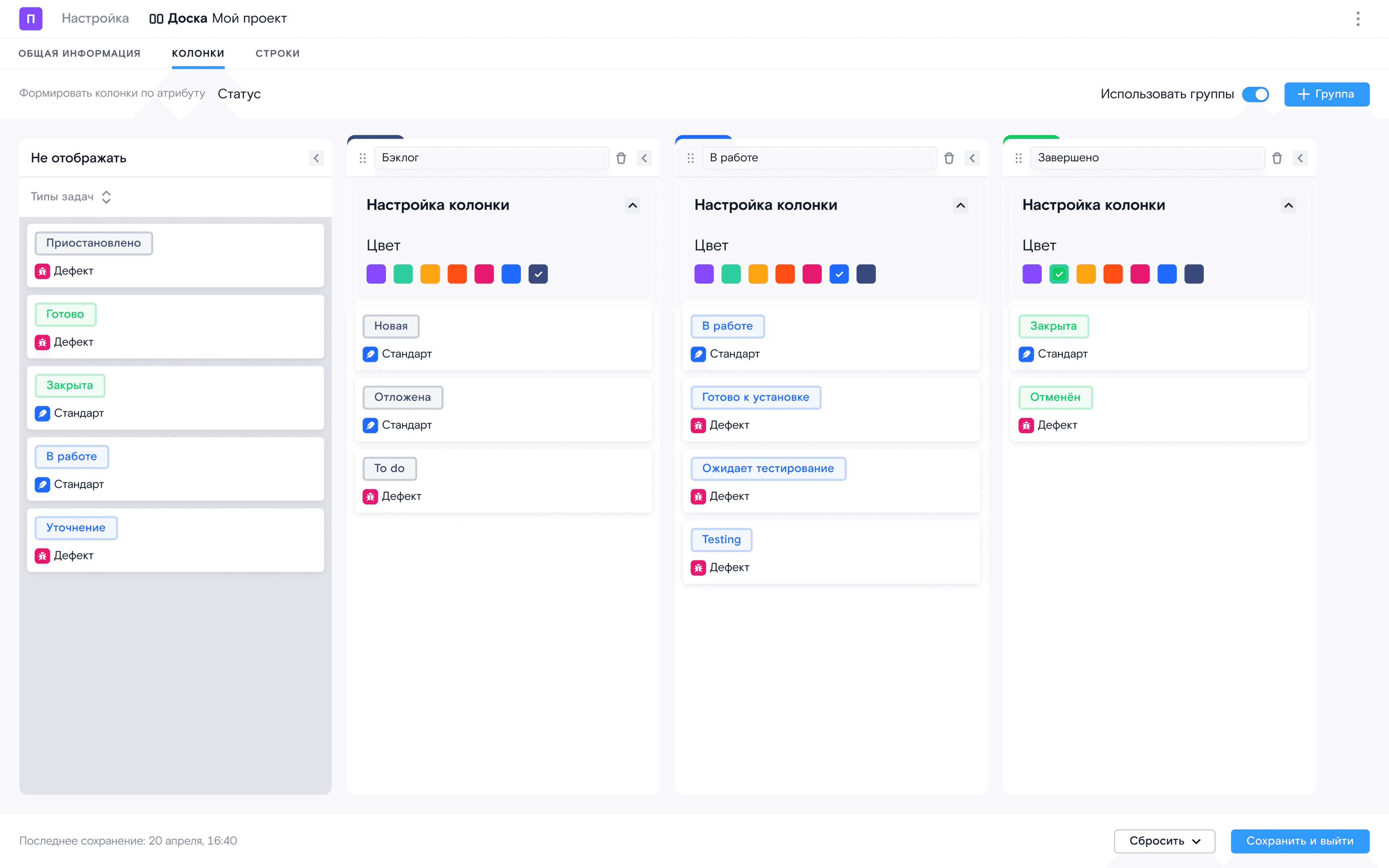This screenshot has width=1389, height=868.
Task: Switch to Общая информация tab
Action: (79, 54)
